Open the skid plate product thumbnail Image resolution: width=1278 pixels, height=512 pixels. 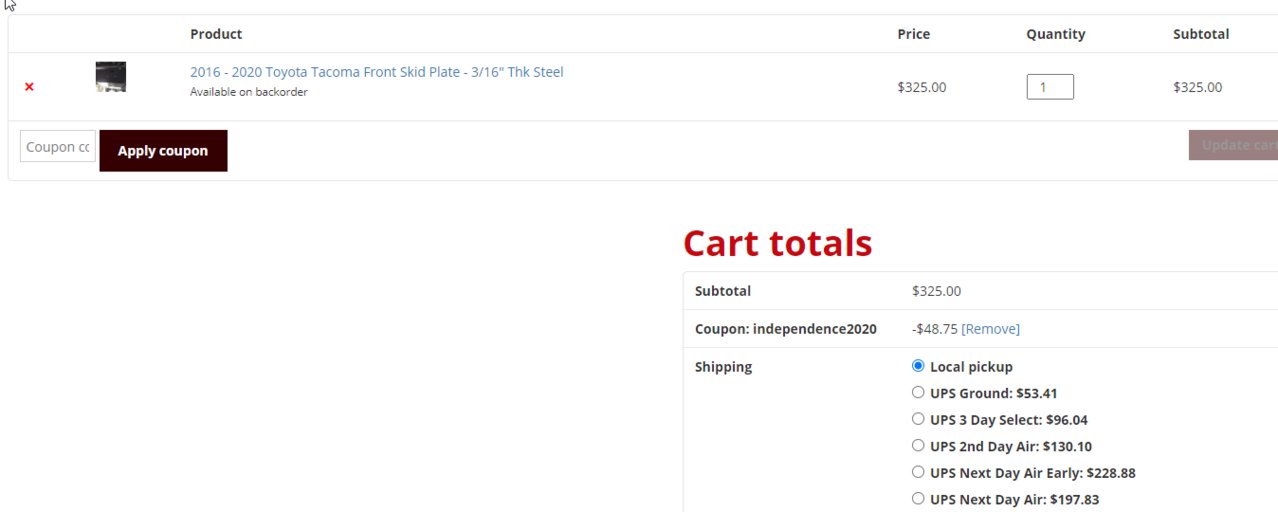tap(111, 77)
